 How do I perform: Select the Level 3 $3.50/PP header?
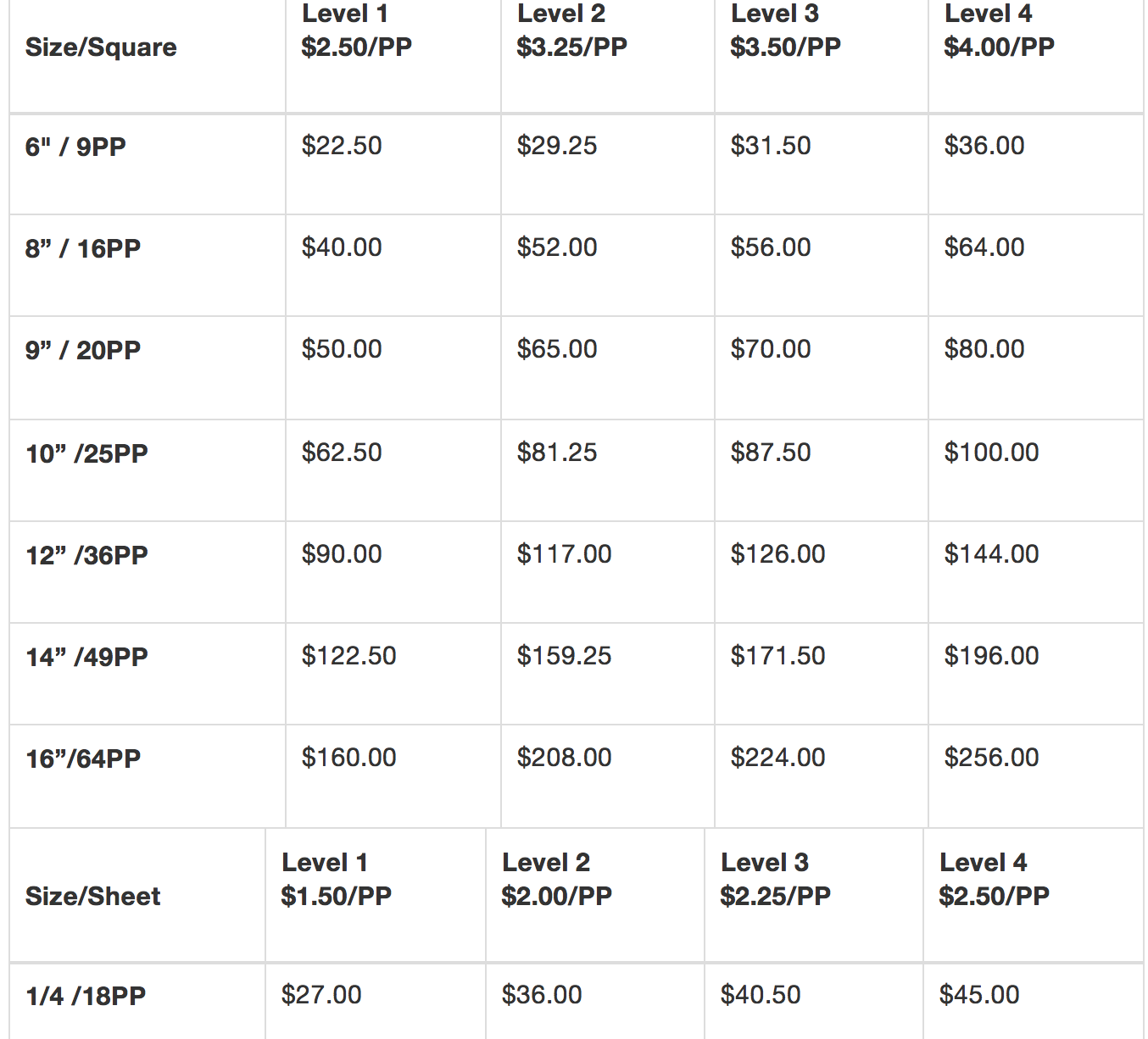[x=785, y=31]
